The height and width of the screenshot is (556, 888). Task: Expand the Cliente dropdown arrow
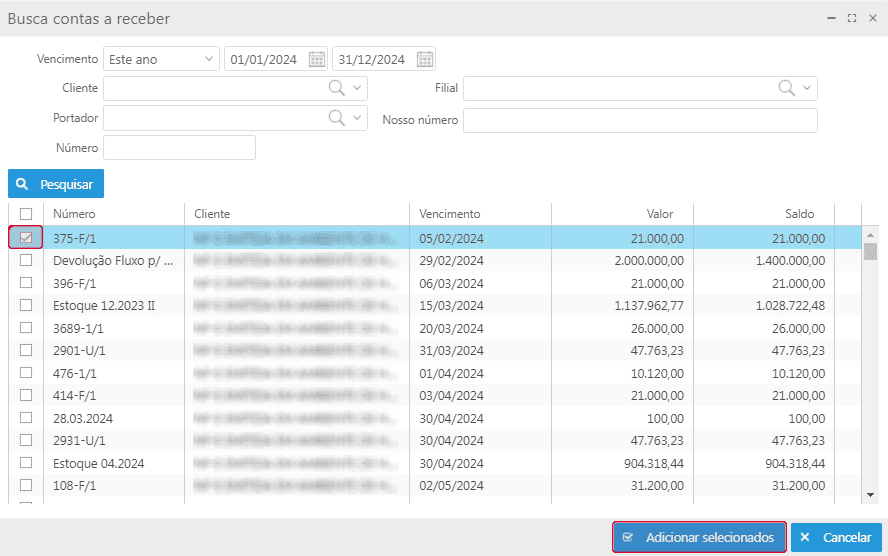(358, 88)
